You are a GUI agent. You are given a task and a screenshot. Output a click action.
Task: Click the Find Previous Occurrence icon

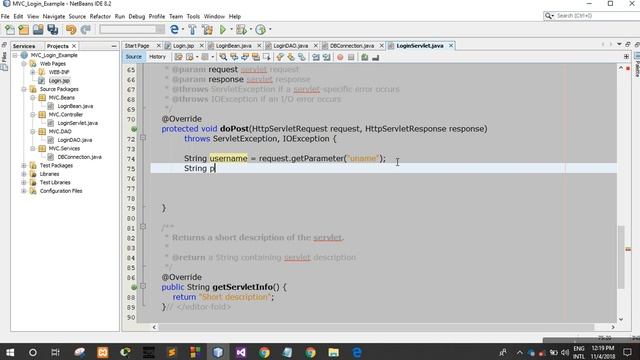click(x=234, y=57)
